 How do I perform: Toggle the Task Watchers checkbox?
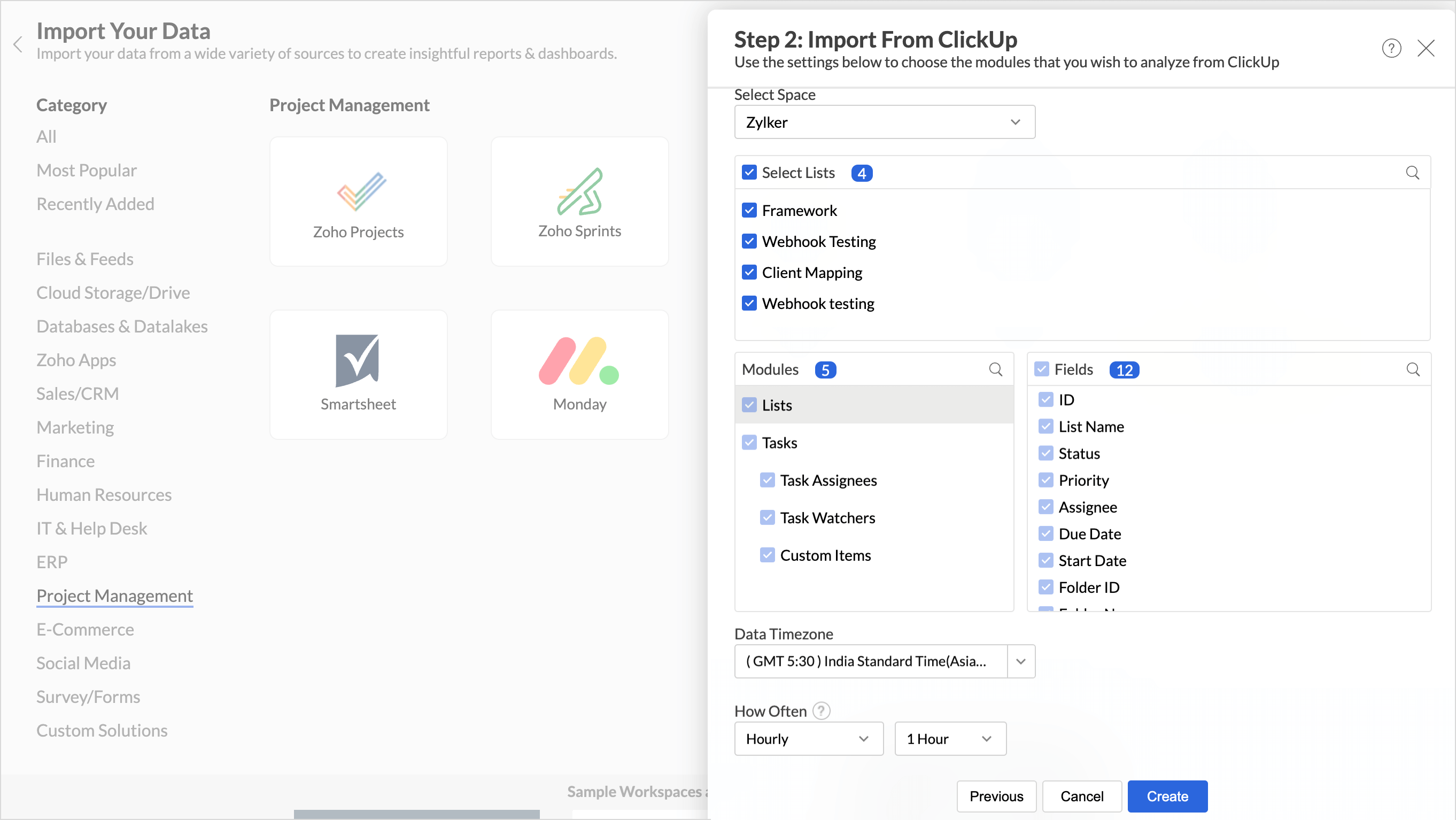click(x=767, y=517)
